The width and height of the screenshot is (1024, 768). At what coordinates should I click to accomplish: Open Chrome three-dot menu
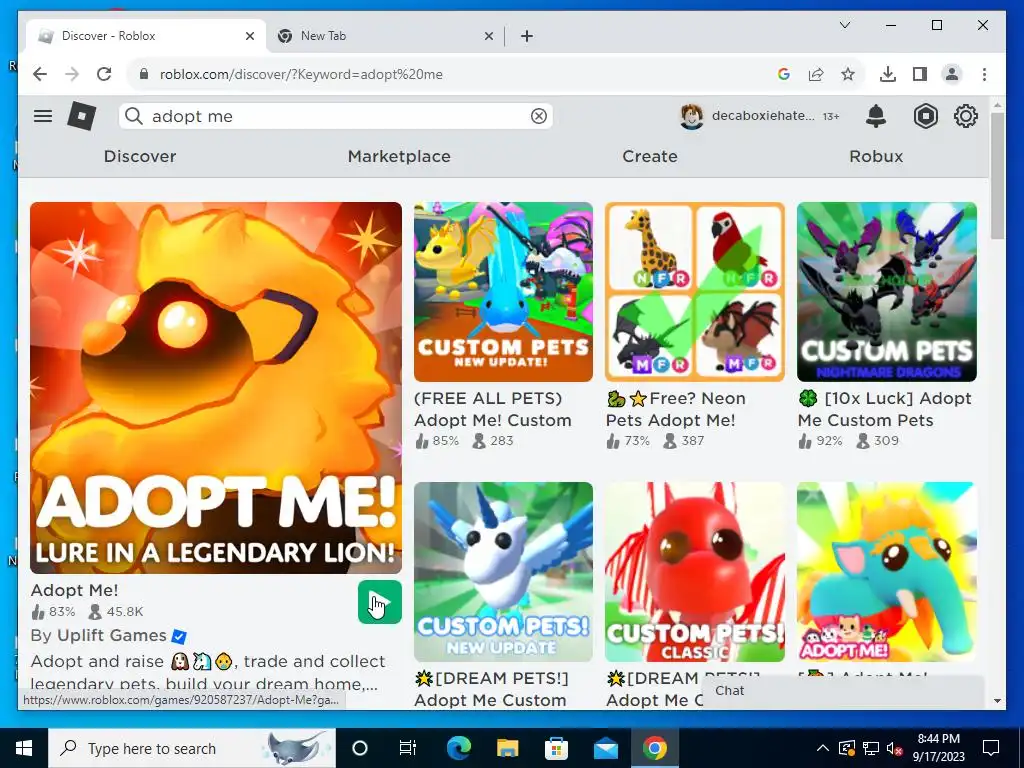(984, 74)
